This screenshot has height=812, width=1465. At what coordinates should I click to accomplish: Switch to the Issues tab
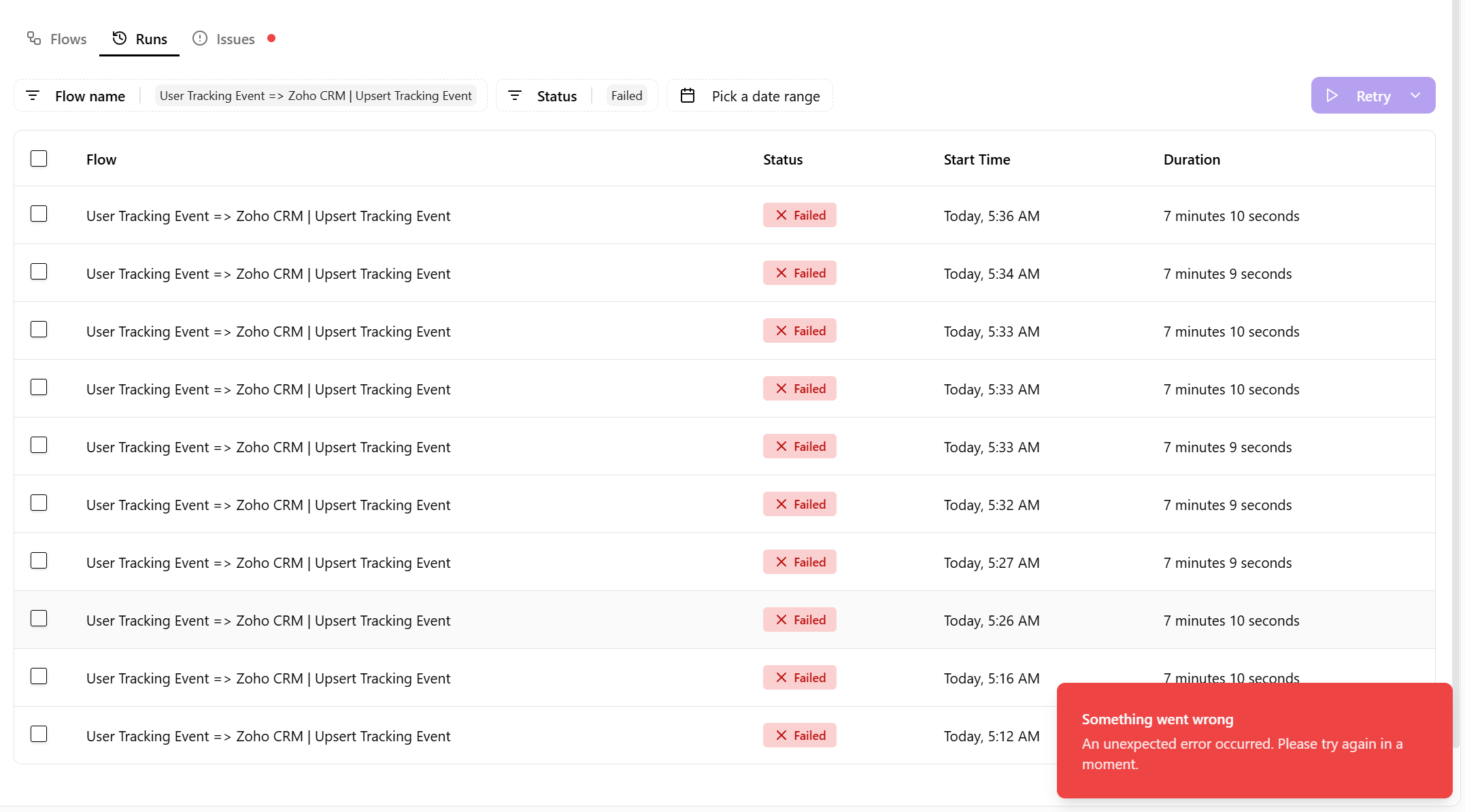[235, 39]
